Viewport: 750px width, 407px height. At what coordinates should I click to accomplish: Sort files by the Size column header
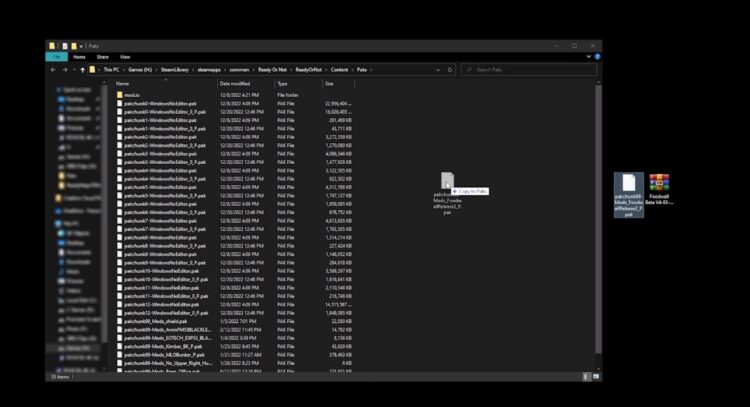330,83
